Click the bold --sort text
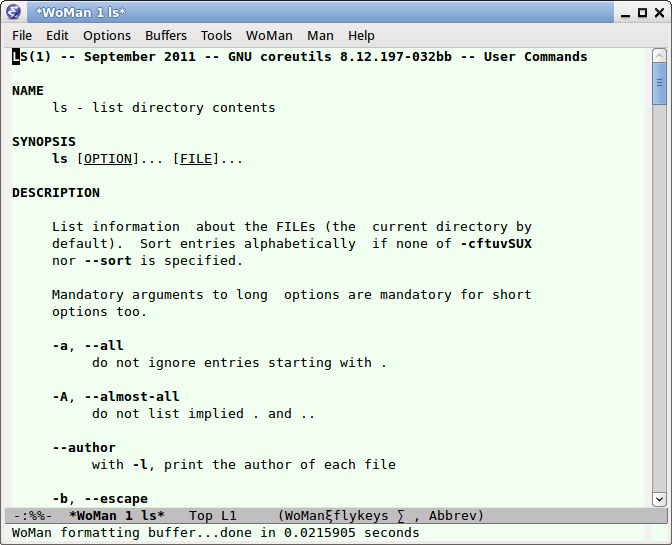672x545 pixels. point(108,261)
